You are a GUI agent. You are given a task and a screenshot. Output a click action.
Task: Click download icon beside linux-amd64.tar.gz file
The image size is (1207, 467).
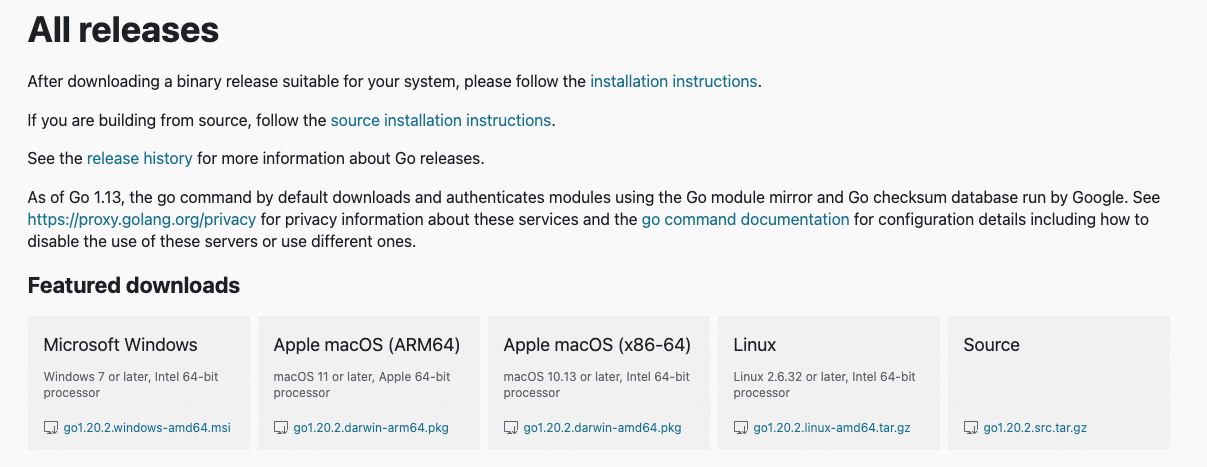[x=741, y=428]
